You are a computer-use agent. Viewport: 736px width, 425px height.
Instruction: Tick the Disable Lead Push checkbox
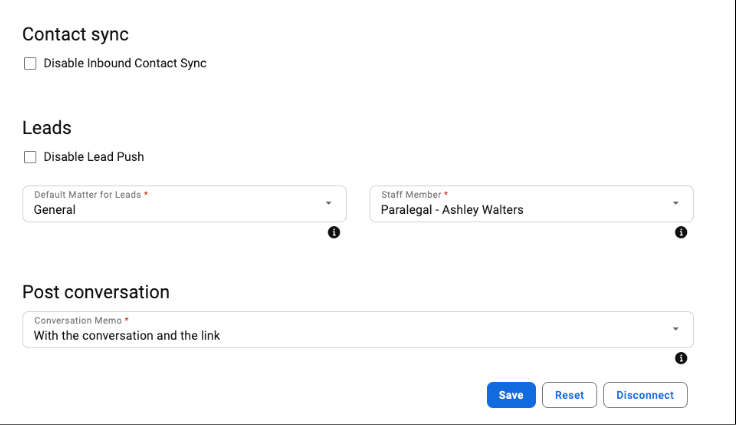[30, 157]
